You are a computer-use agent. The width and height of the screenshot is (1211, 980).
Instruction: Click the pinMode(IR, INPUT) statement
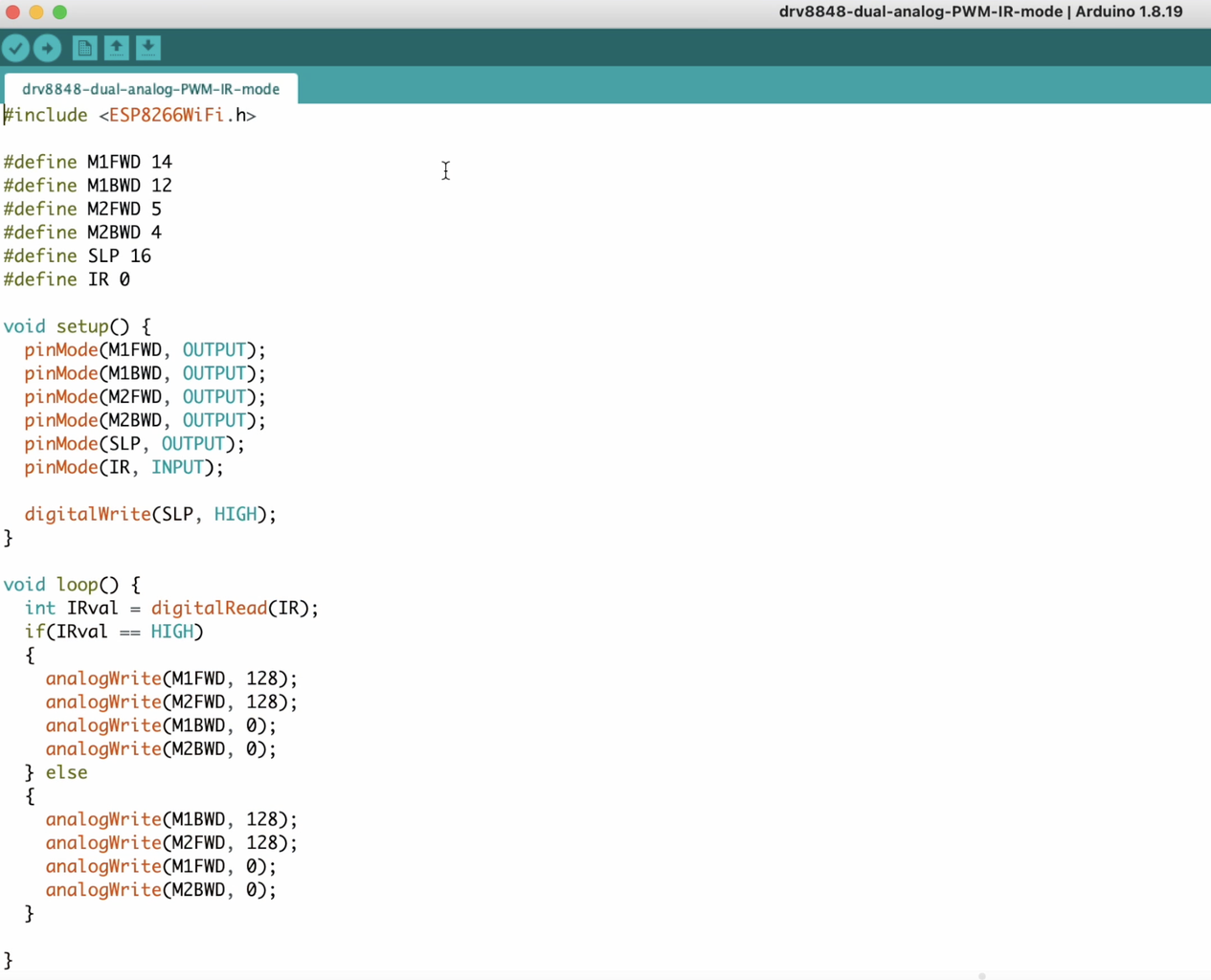[124, 468]
